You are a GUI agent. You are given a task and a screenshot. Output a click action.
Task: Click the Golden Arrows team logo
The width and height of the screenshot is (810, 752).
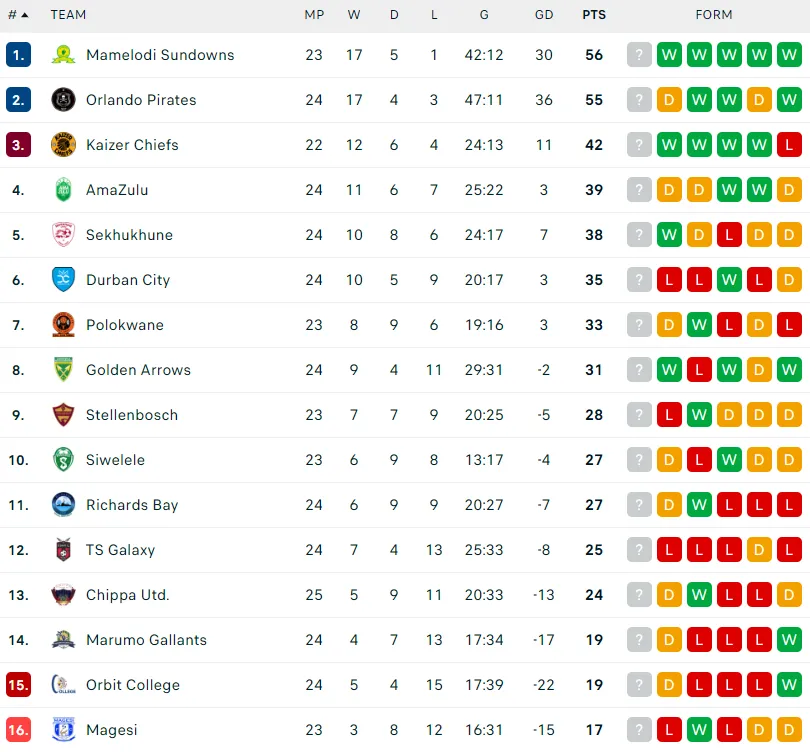(63, 370)
